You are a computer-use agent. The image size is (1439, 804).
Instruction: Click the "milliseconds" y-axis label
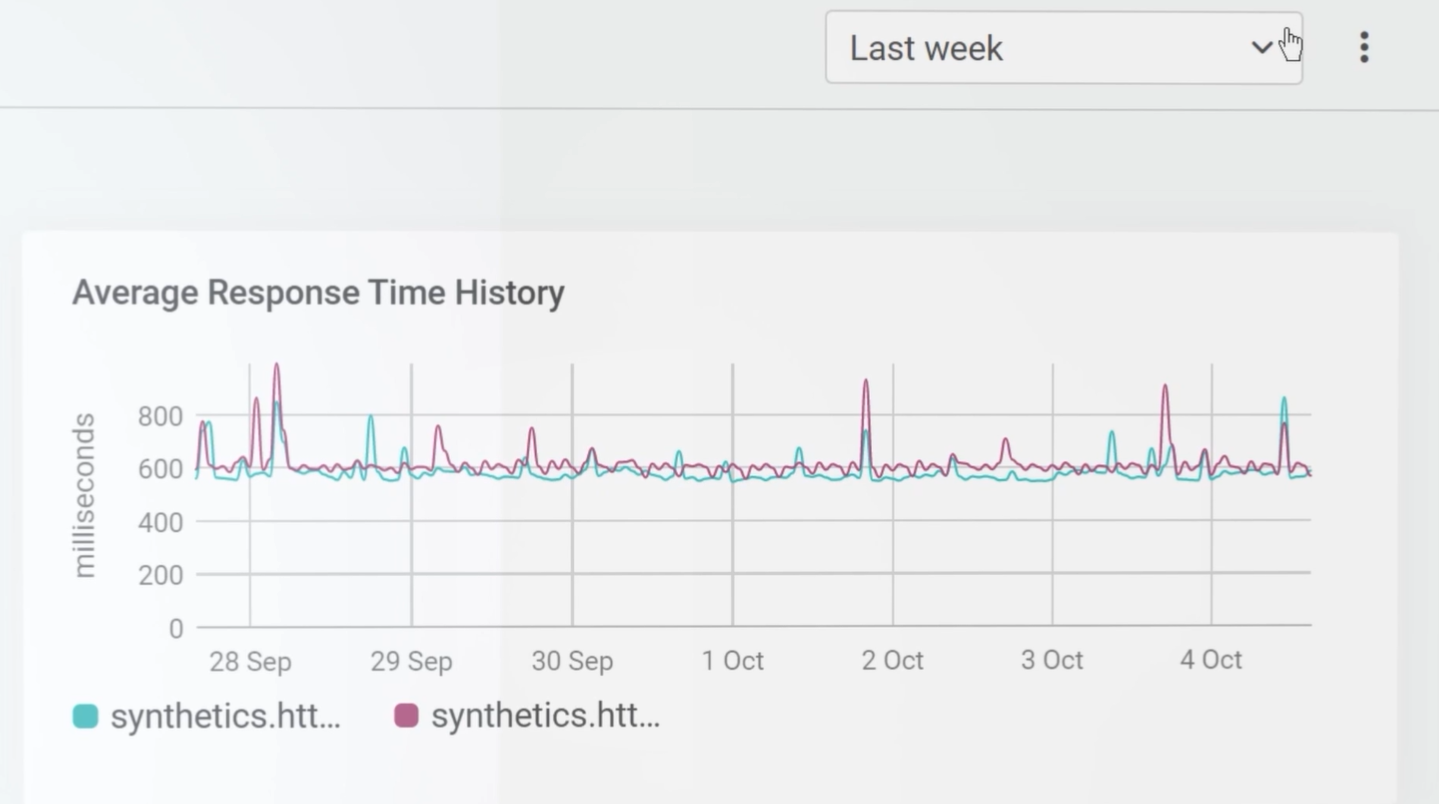point(84,495)
